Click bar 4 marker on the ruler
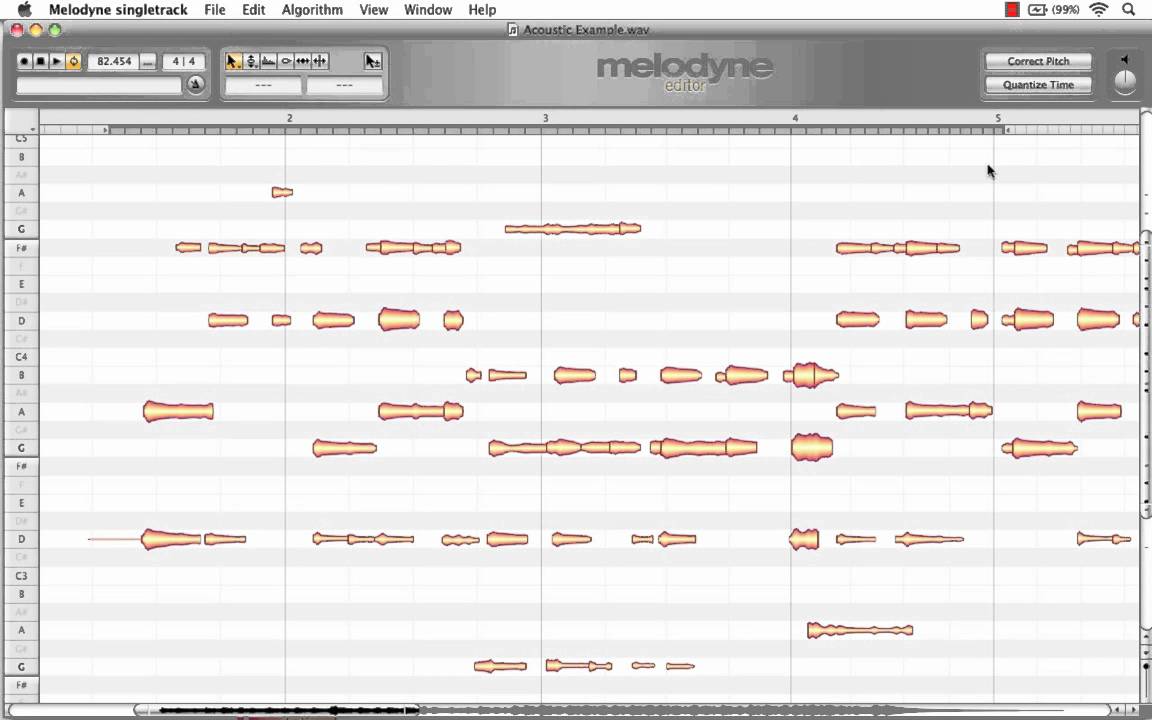Screen dimensions: 1152x720 (795, 118)
